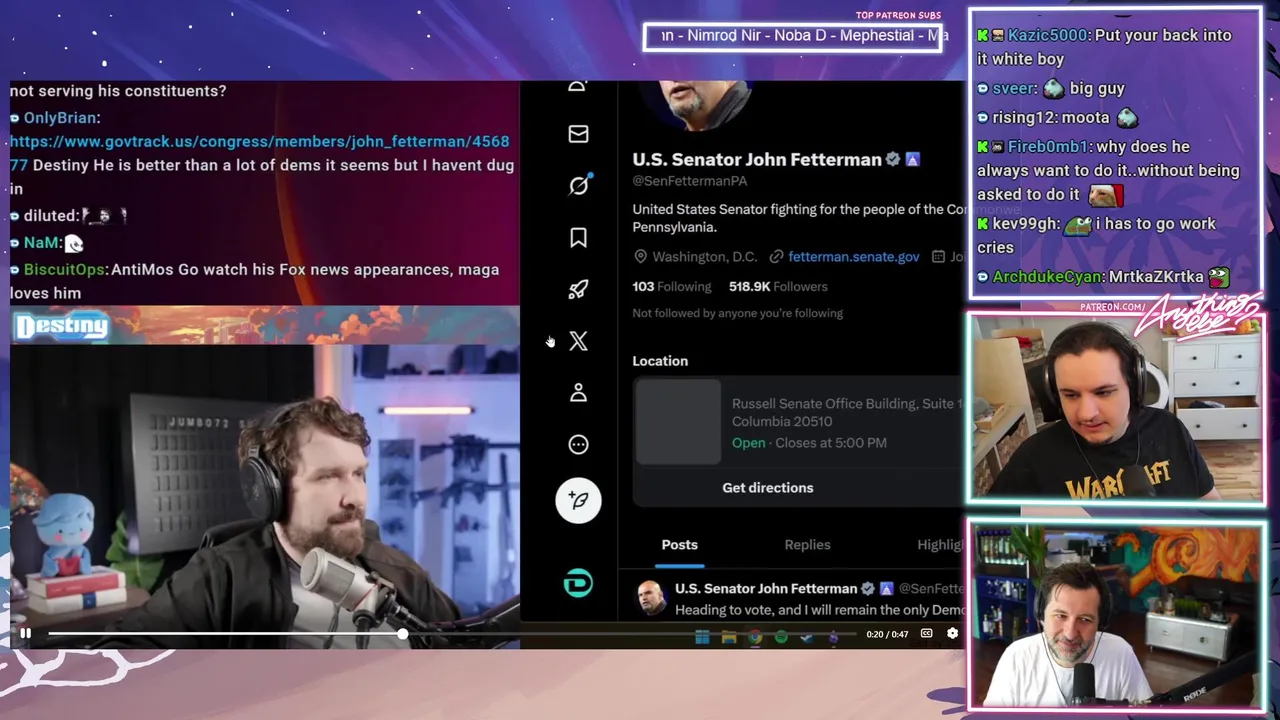Open video player settings gear

click(952, 633)
